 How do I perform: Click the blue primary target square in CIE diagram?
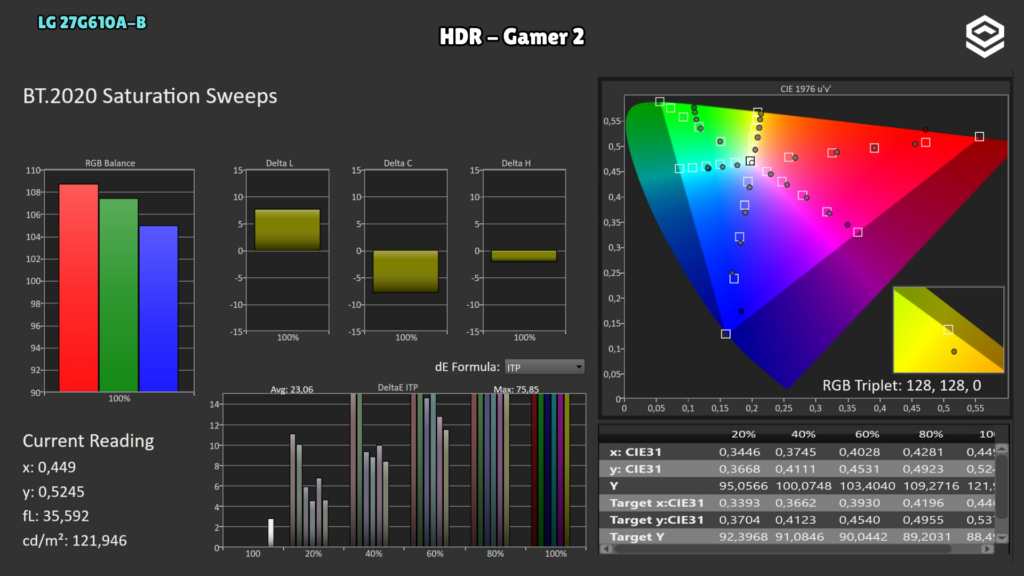(726, 334)
